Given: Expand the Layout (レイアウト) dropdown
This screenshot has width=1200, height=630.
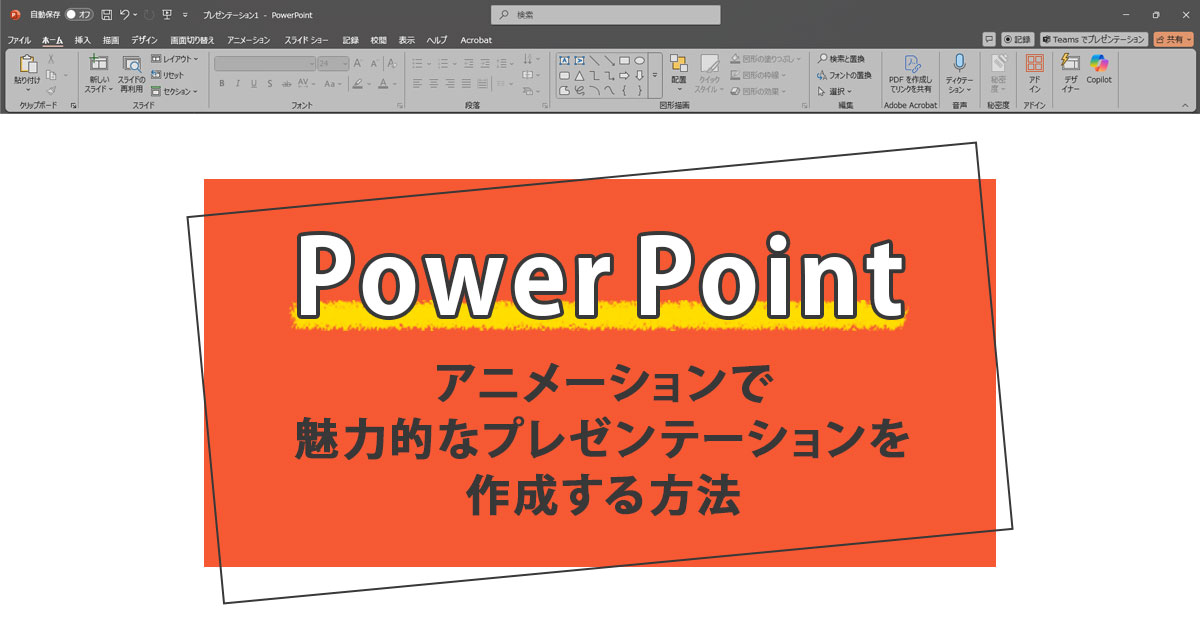Looking at the screenshot, I should 174,59.
